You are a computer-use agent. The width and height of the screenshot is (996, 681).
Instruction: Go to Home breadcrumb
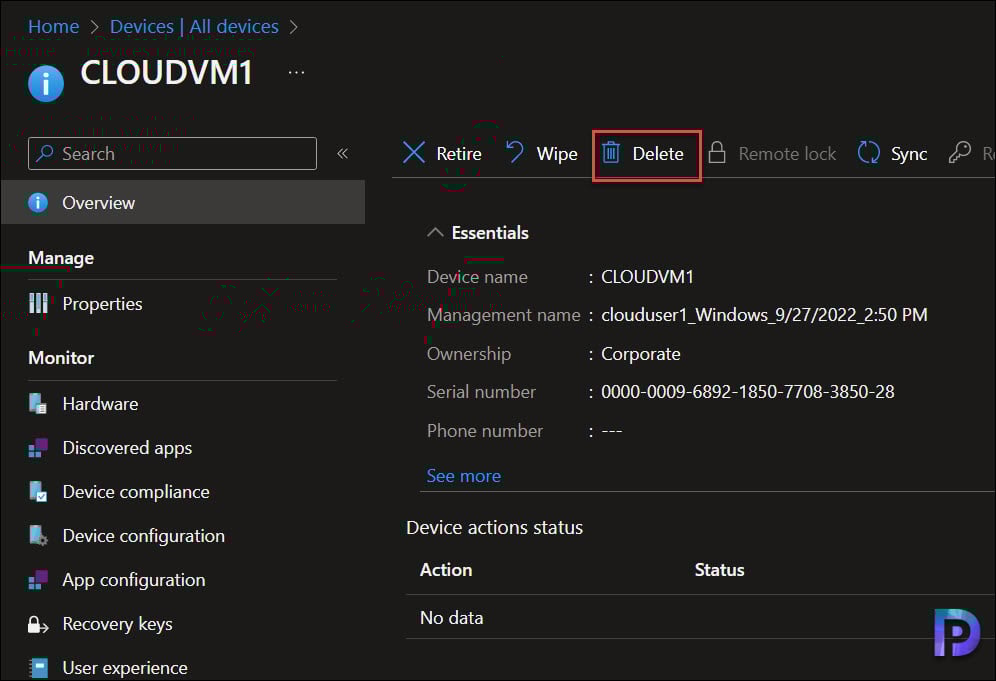click(53, 27)
